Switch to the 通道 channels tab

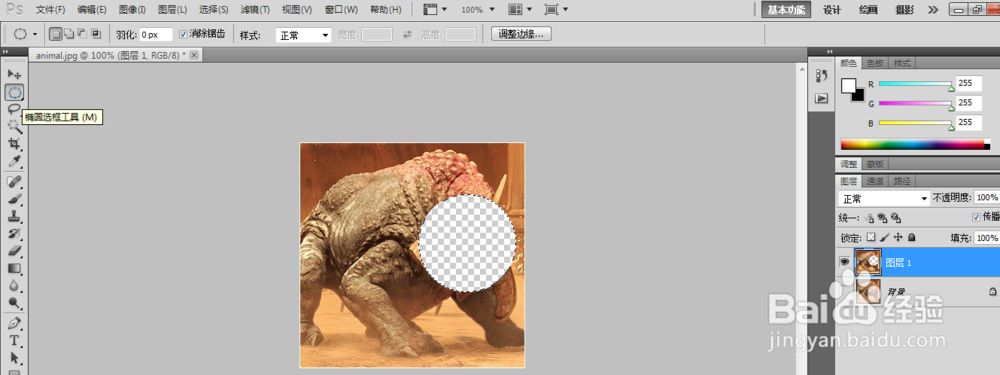[875, 181]
